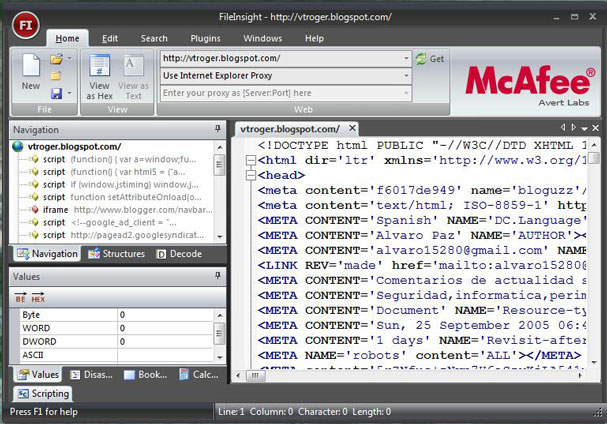Open dropdown arrow next to Open folder

(70, 59)
